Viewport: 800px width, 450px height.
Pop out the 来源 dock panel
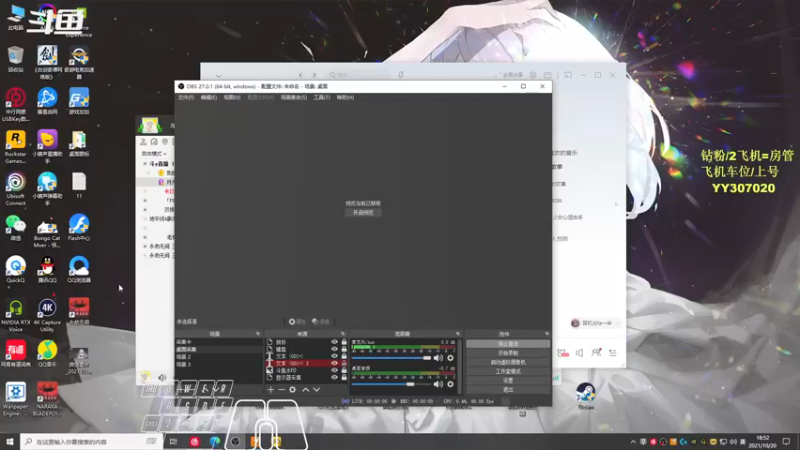[x=343, y=334]
